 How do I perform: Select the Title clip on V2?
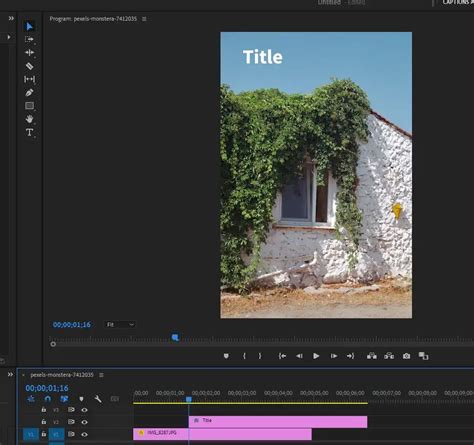tap(278, 422)
